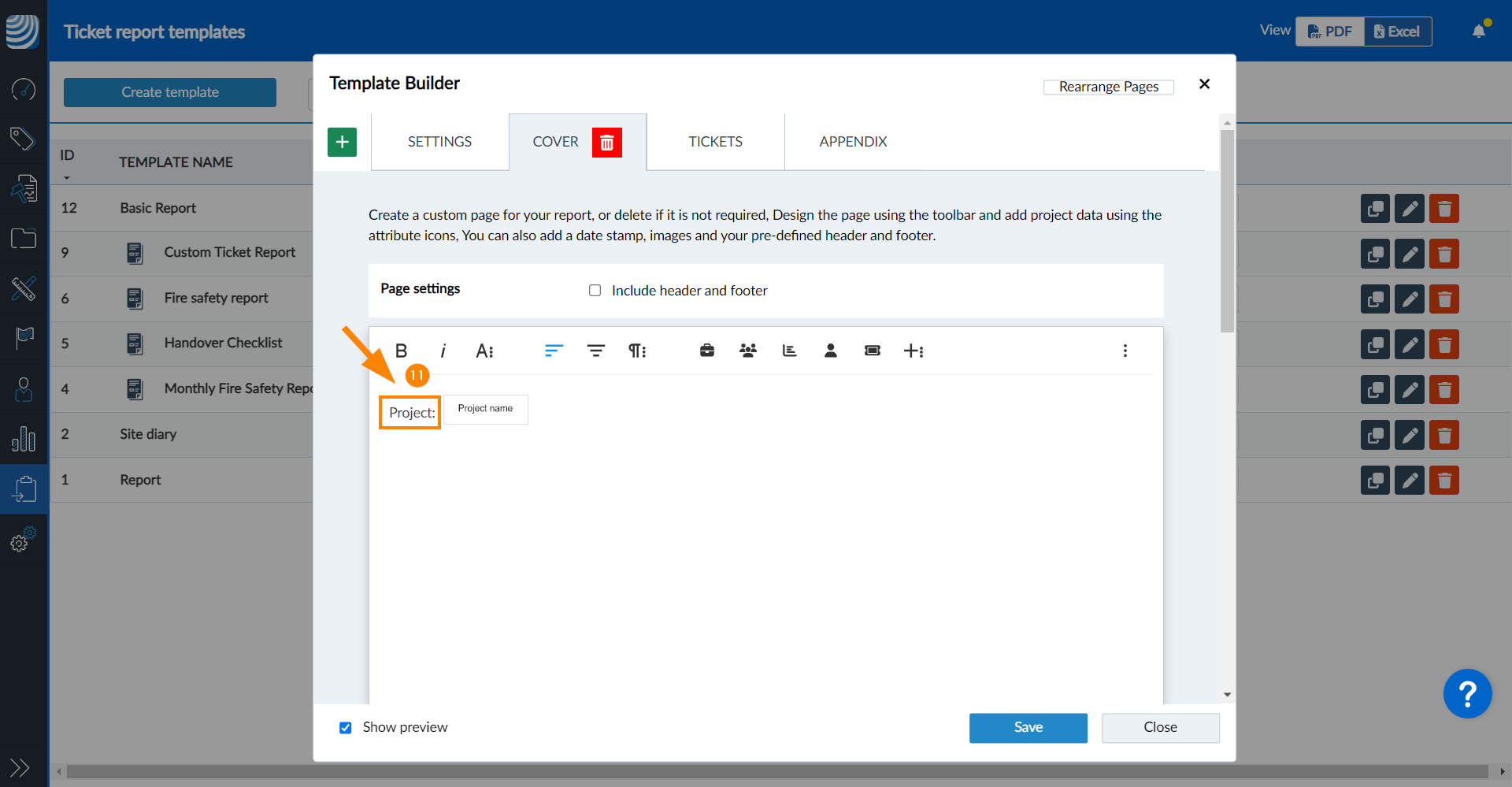The width and height of the screenshot is (1512, 787).
Task: Toggle bold formatting in editor toolbar
Action: 401,351
